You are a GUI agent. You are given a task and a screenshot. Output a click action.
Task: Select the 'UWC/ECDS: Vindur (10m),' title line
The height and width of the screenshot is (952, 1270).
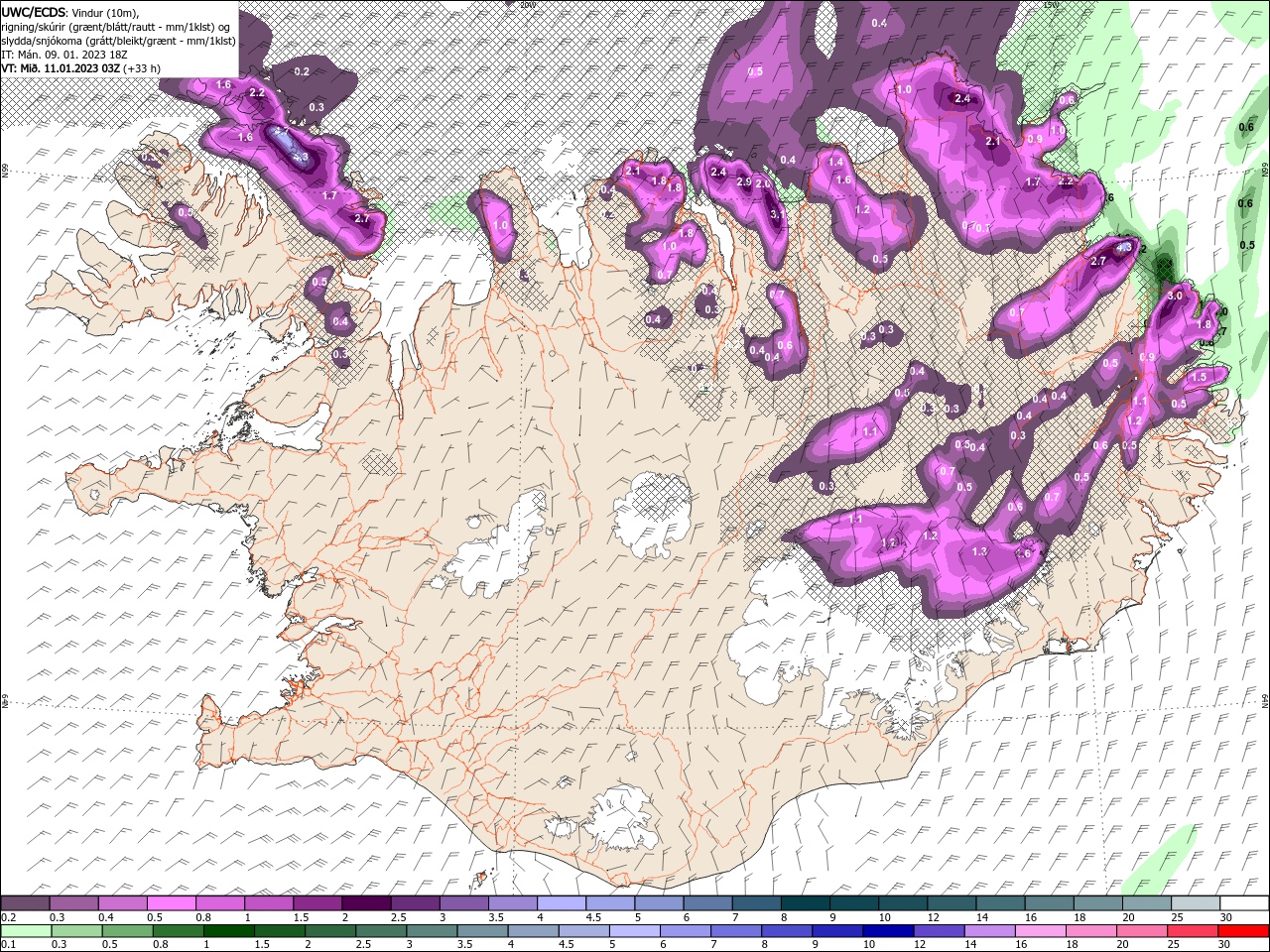point(70,12)
